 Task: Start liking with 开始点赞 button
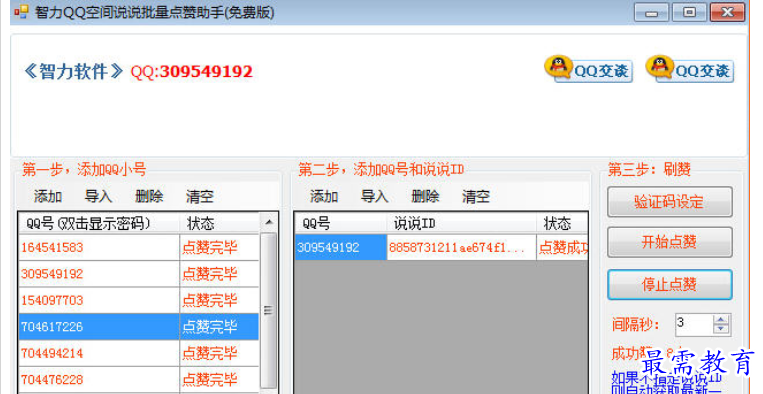(x=670, y=242)
